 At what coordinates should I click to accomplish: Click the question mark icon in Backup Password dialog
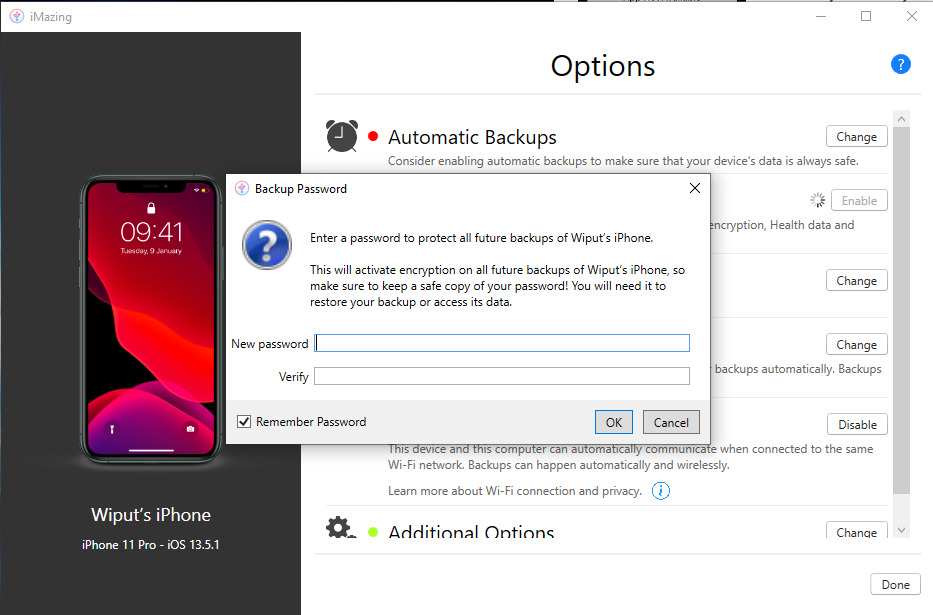(x=267, y=244)
